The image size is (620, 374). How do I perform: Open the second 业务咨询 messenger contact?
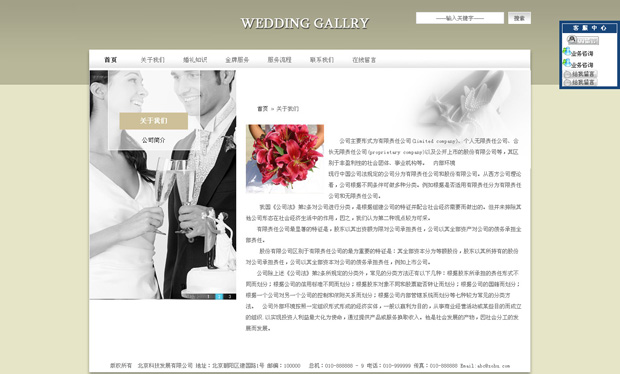578,64
